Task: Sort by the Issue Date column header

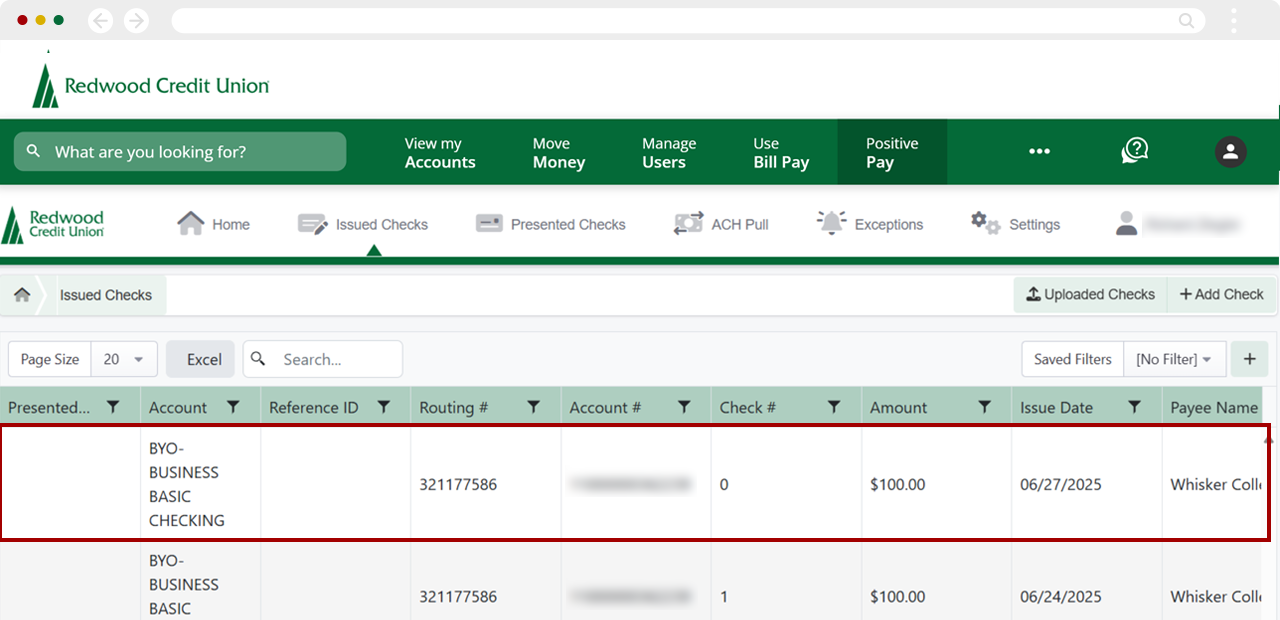Action: [x=1056, y=408]
